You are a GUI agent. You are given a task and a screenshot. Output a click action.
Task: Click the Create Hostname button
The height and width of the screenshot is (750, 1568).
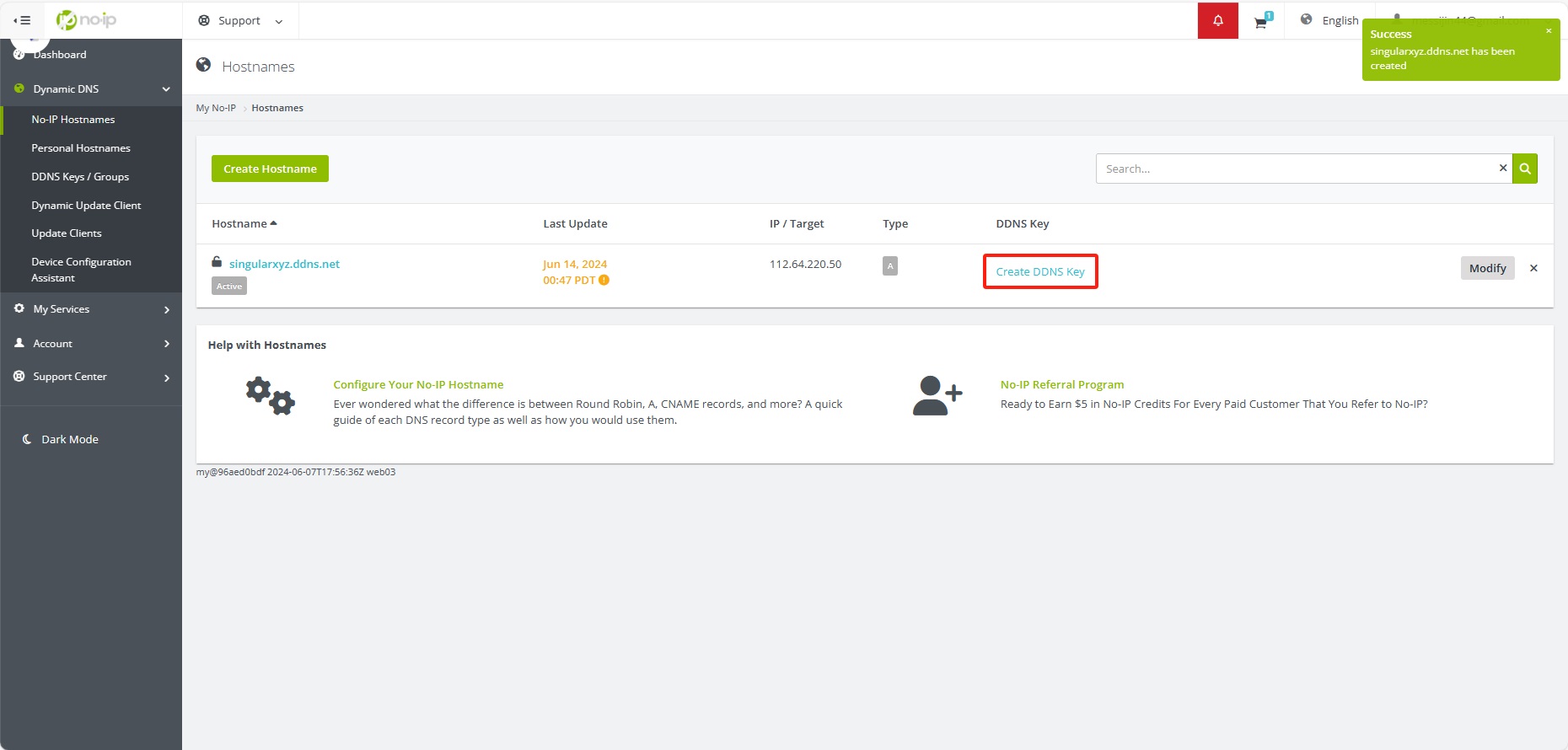pos(270,169)
